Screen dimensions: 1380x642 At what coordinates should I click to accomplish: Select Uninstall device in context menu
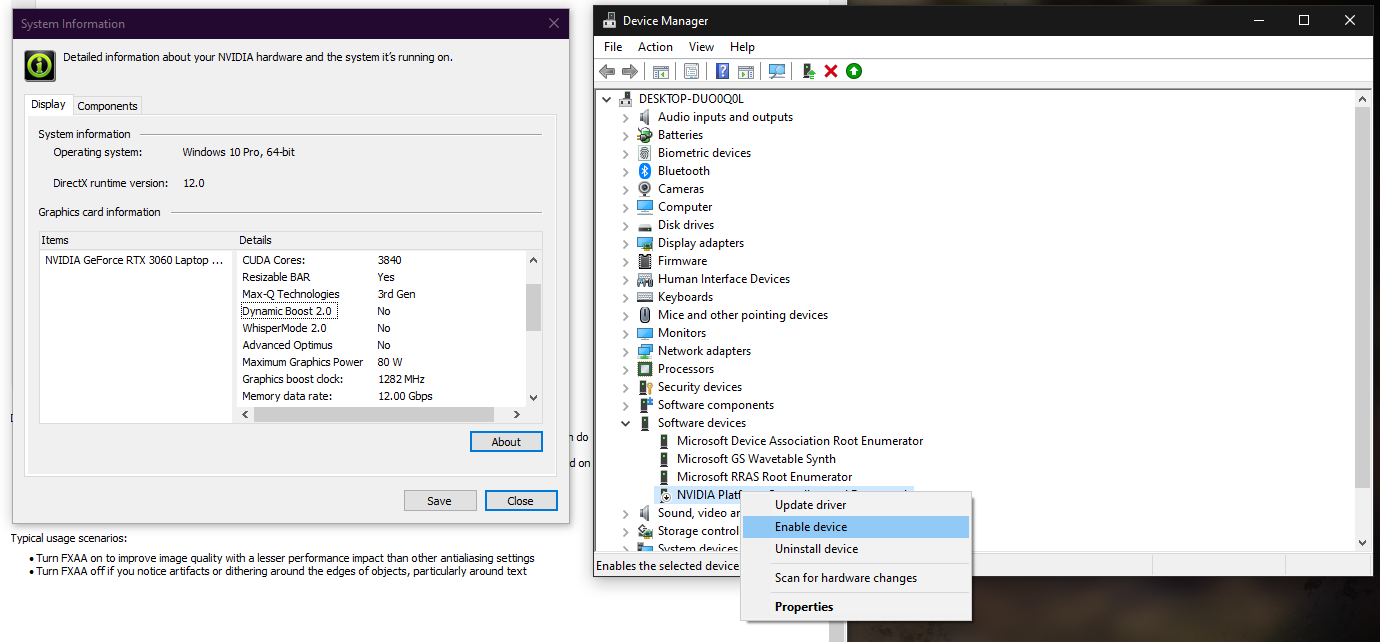click(x=816, y=549)
